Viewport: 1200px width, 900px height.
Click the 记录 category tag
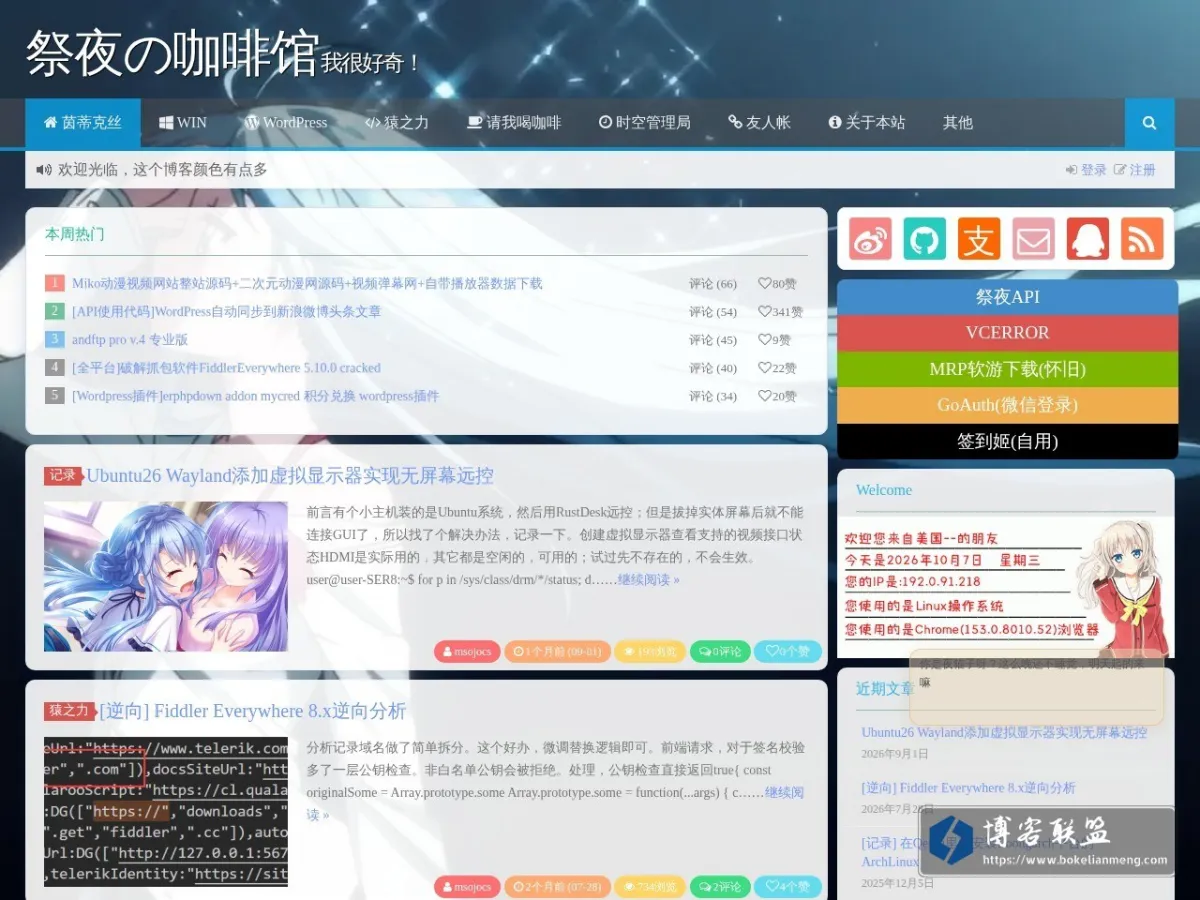[63, 476]
